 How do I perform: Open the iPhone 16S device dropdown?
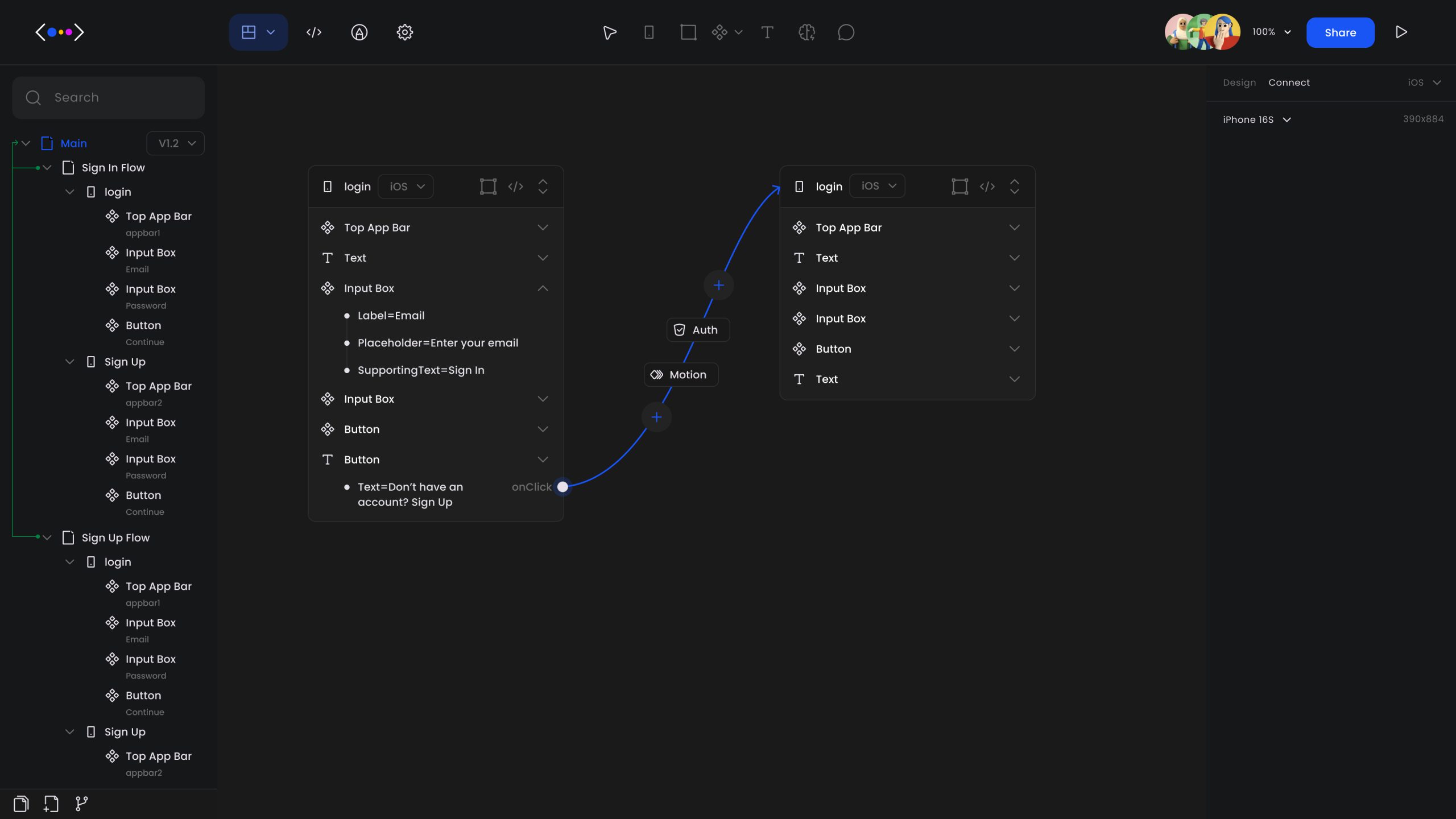1256,119
